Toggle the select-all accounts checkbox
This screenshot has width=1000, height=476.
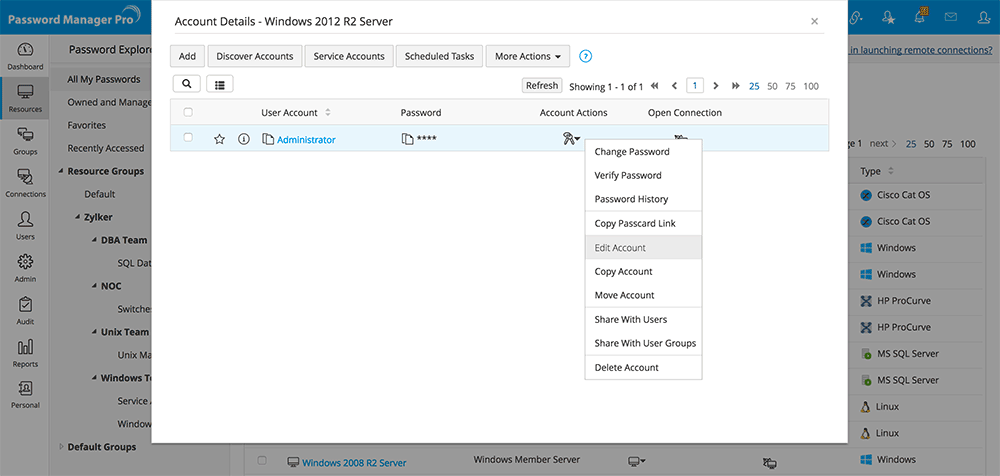tap(188, 112)
